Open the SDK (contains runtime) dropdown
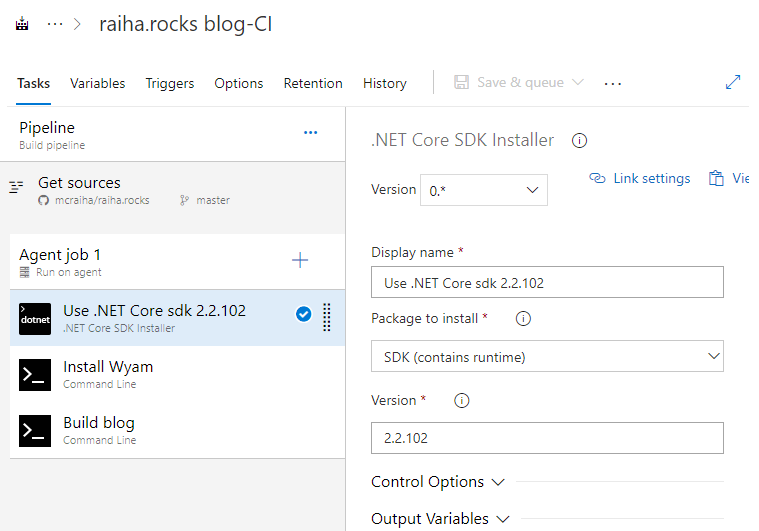 pyautogui.click(x=547, y=356)
